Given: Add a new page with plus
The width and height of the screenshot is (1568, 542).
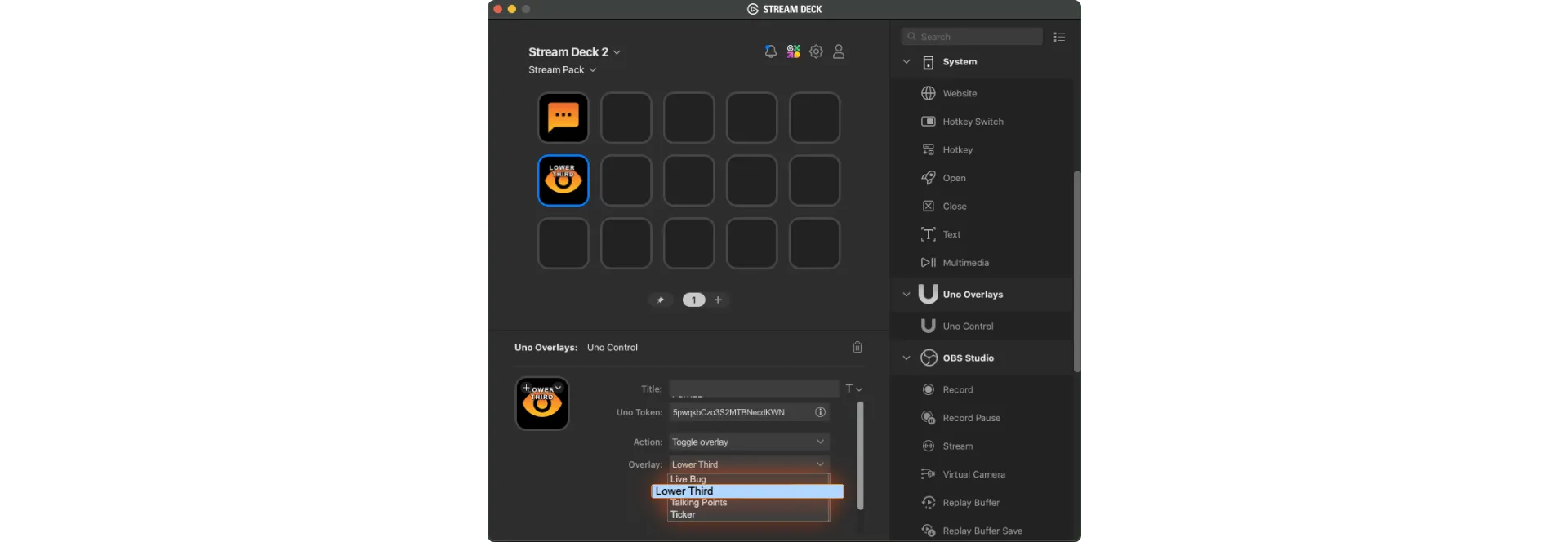Looking at the screenshot, I should [718, 300].
